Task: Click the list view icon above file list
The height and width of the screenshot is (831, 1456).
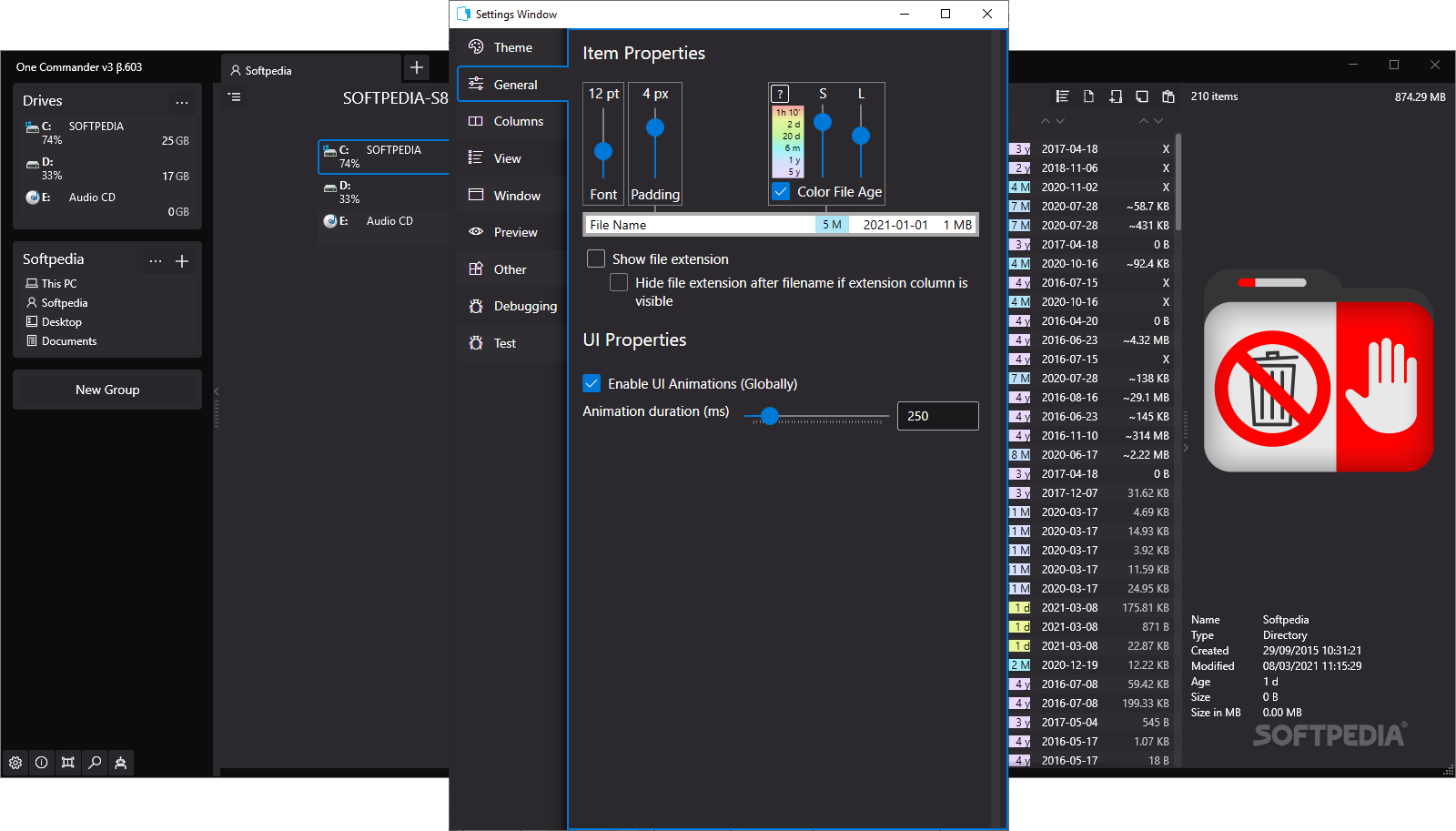Action: [x=1062, y=96]
